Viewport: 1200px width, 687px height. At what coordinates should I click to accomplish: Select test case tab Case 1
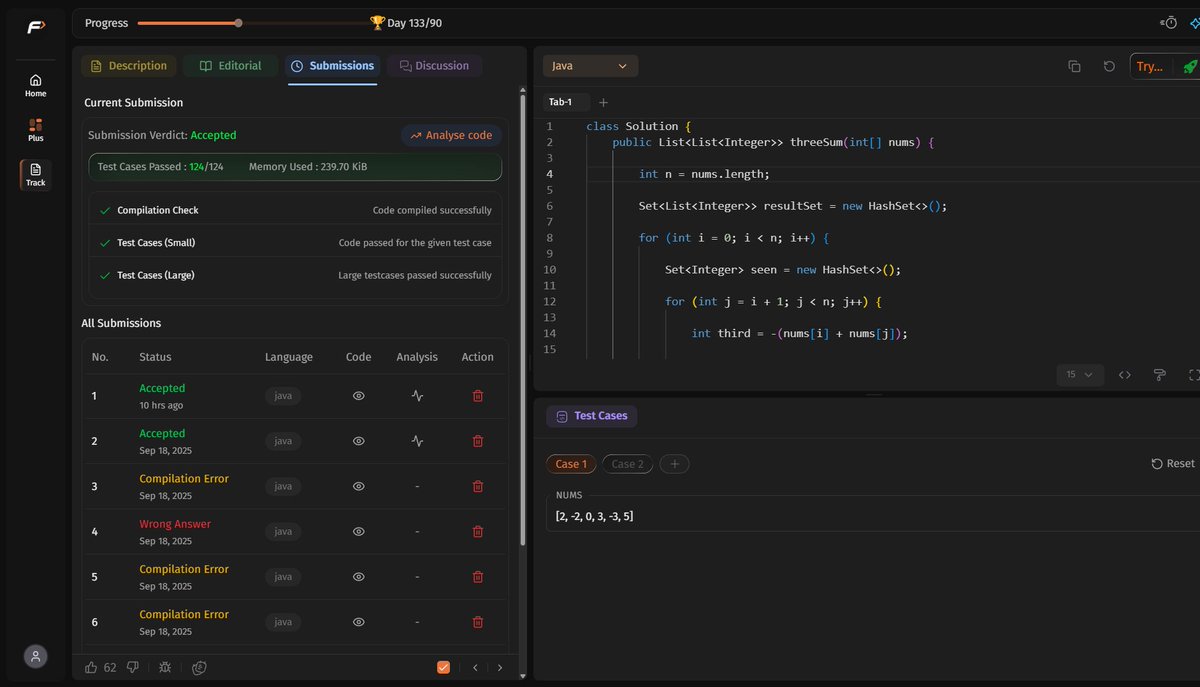coord(571,464)
